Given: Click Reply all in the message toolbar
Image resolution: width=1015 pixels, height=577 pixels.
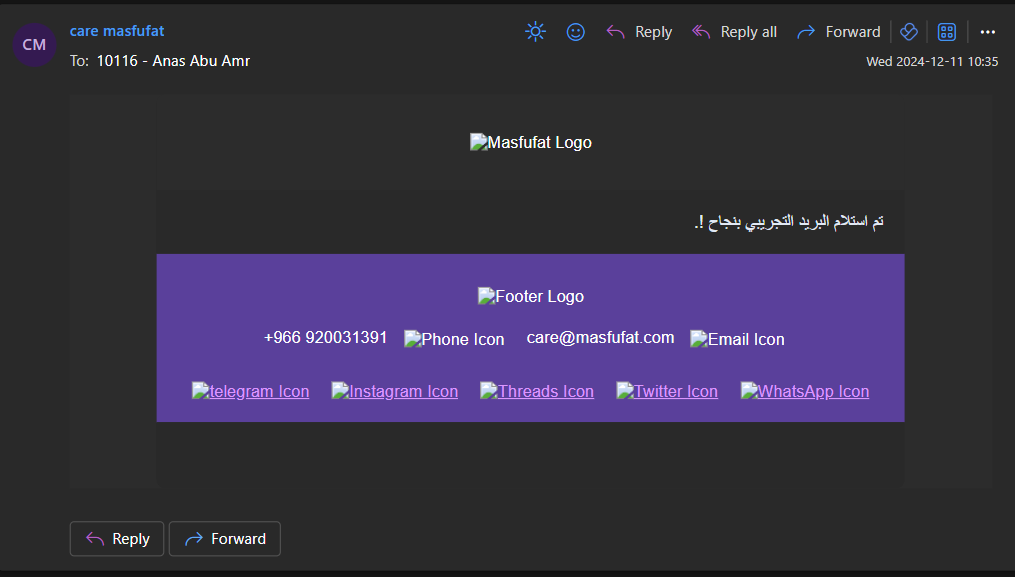Looking at the screenshot, I should tap(734, 32).
